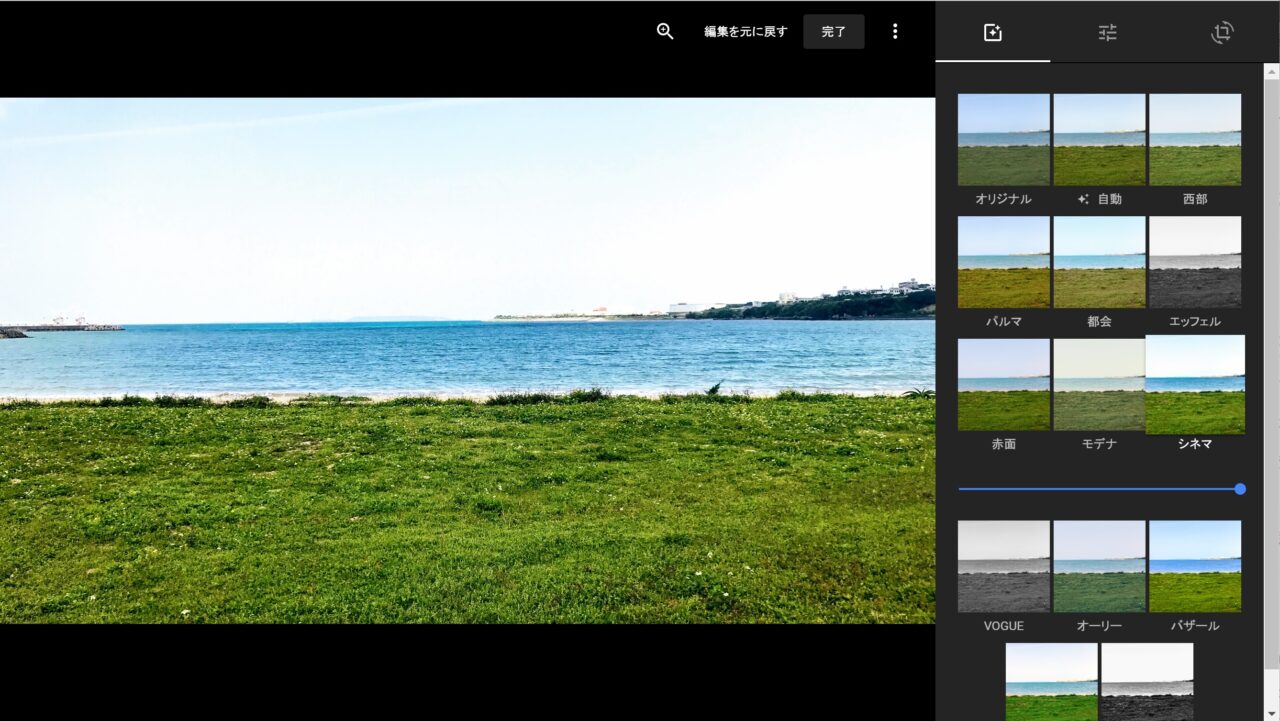Apply the 自動 auto filter
Screen dimensions: 1280x721
click(1099, 140)
